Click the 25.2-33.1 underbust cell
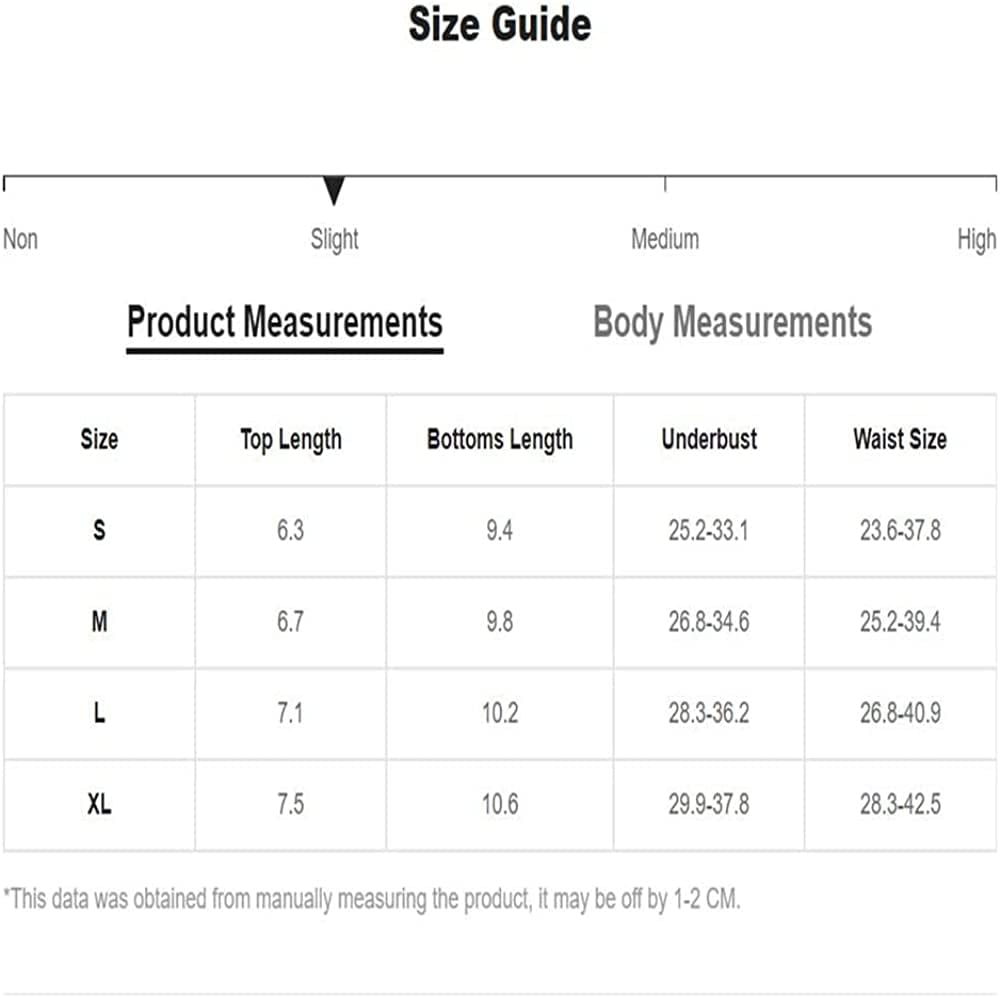This screenshot has height=998, width=1000. tap(709, 531)
